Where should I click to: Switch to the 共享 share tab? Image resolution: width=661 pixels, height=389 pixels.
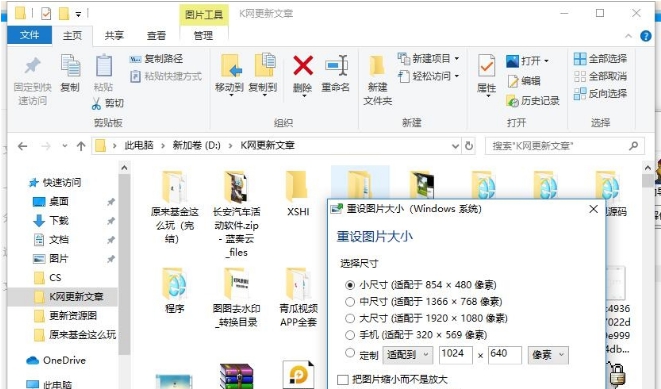114,35
